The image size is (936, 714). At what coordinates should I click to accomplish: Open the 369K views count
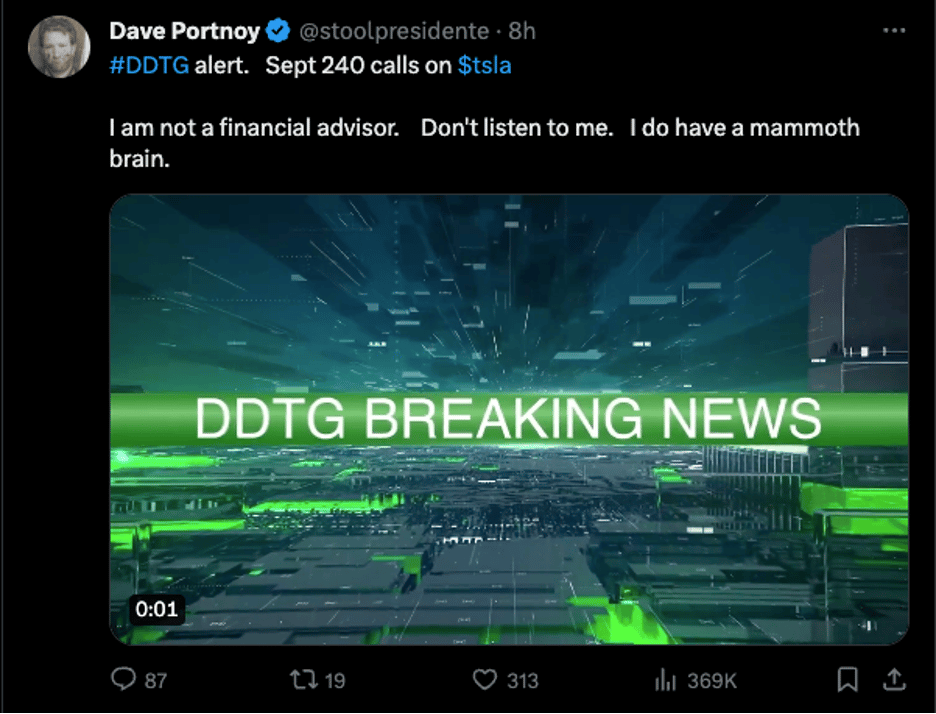pyautogui.click(x=712, y=681)
